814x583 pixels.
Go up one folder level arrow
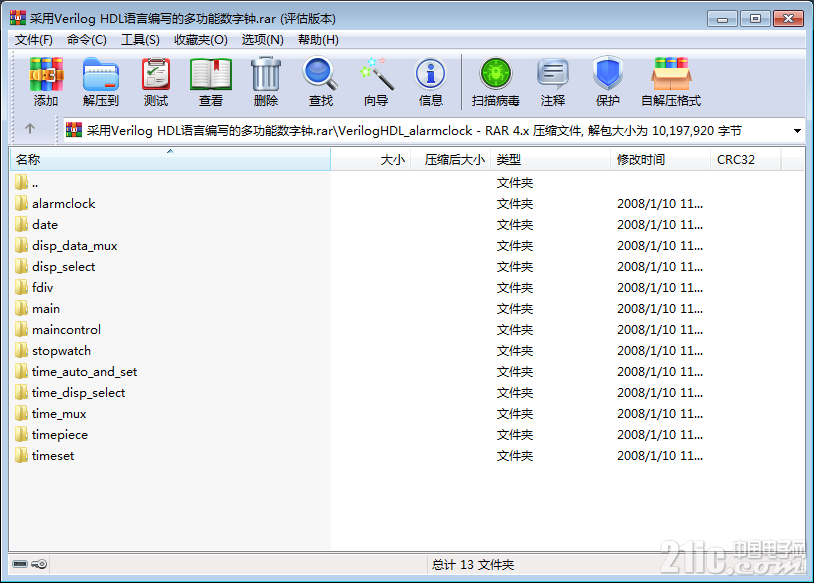[x=30, y=129]
